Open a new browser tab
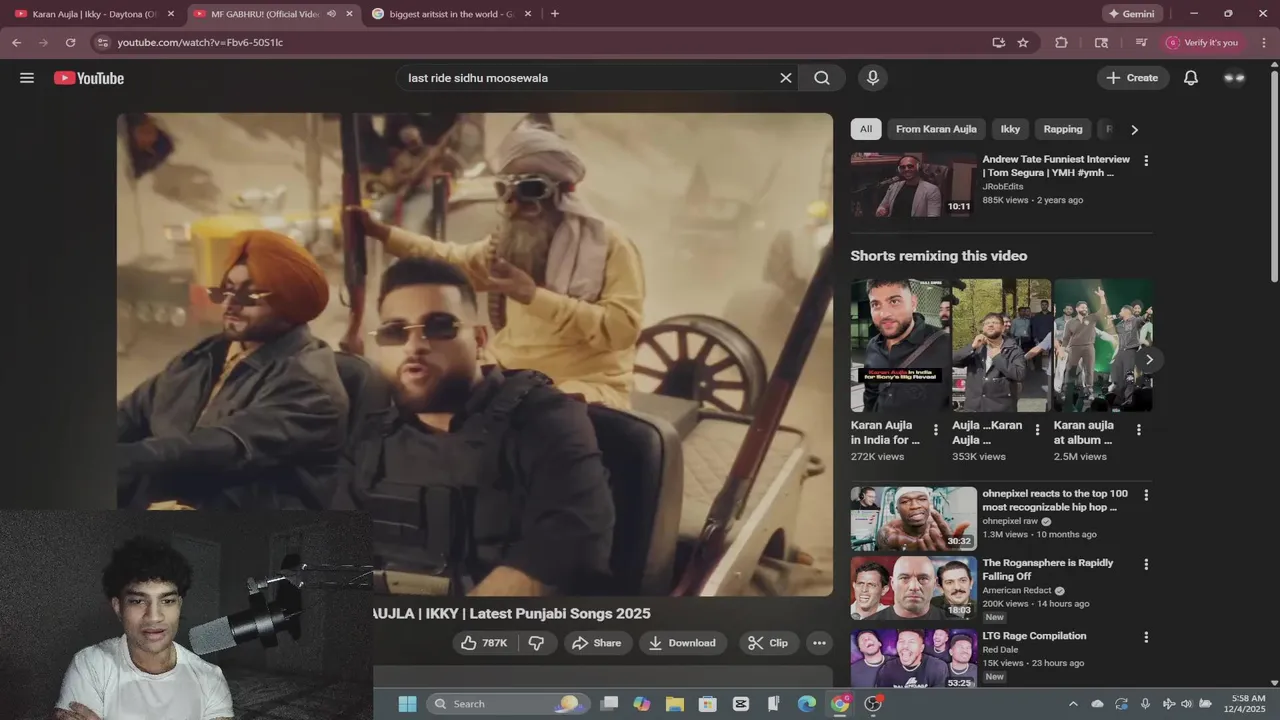This screenshot has height=720, width=1280. 555,14
